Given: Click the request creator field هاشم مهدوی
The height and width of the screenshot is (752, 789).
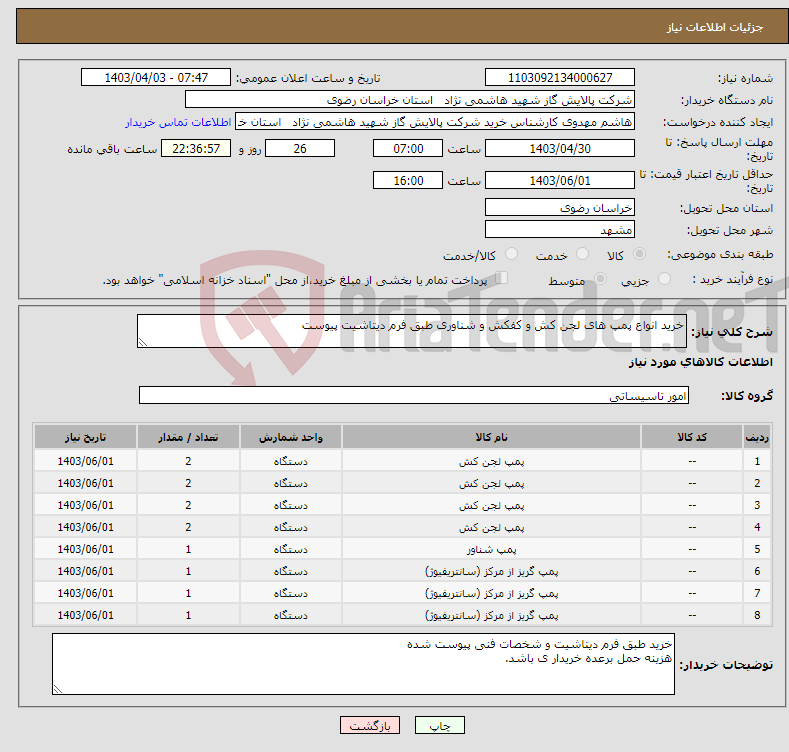Looking at the screenshot, I should point(435,122).
